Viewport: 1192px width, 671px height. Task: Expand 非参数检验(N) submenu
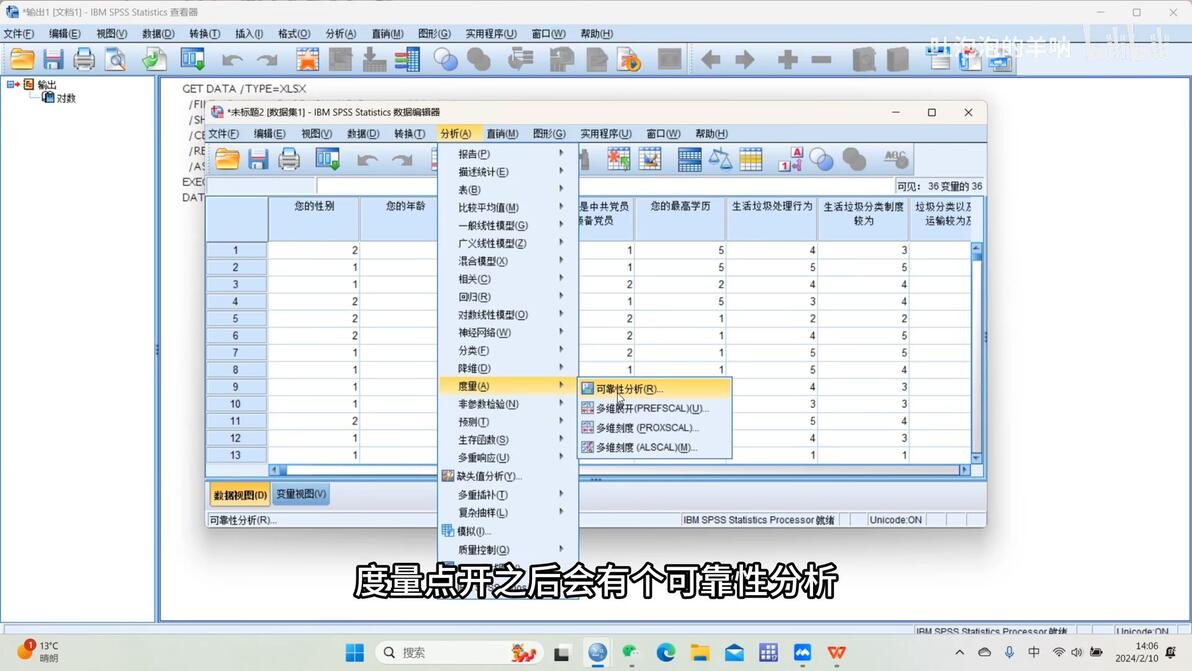click(508, 404)
